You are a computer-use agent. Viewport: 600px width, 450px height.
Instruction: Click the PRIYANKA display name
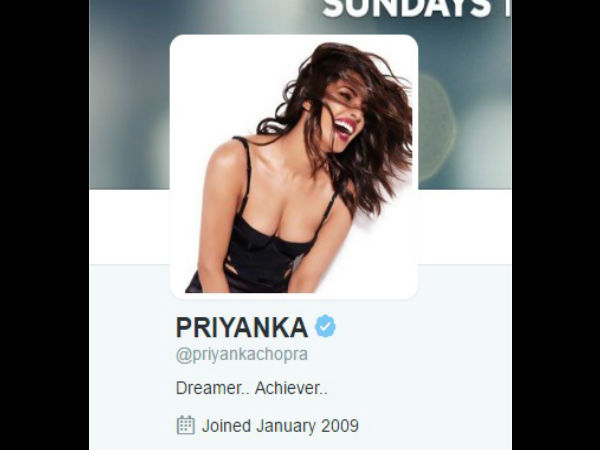pos(241,327)
